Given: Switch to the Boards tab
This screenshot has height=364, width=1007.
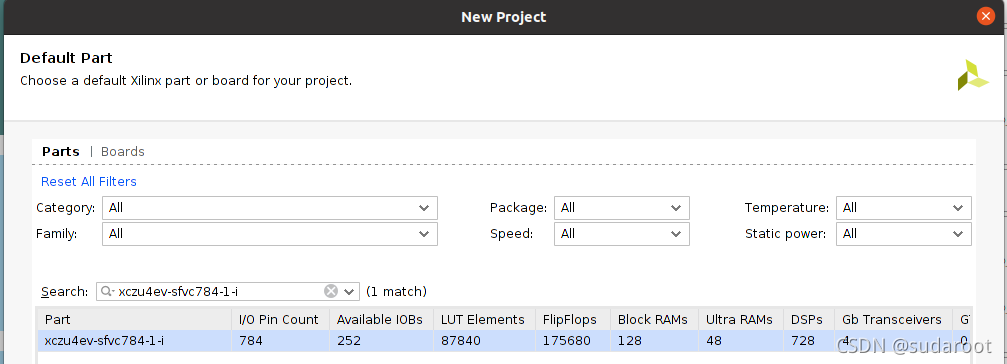Looking at the screenshot, I should pyautogui.click(x=123, y=152).
